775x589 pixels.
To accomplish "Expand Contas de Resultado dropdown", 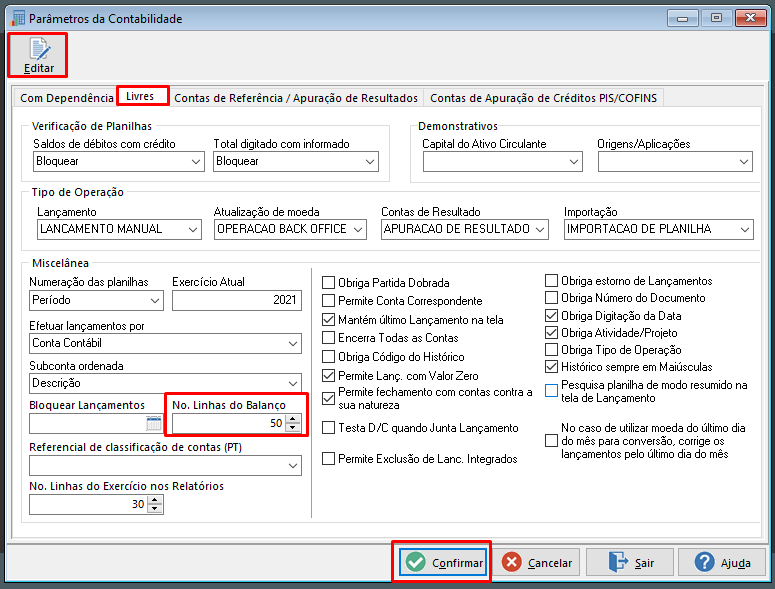I will 465,229.
